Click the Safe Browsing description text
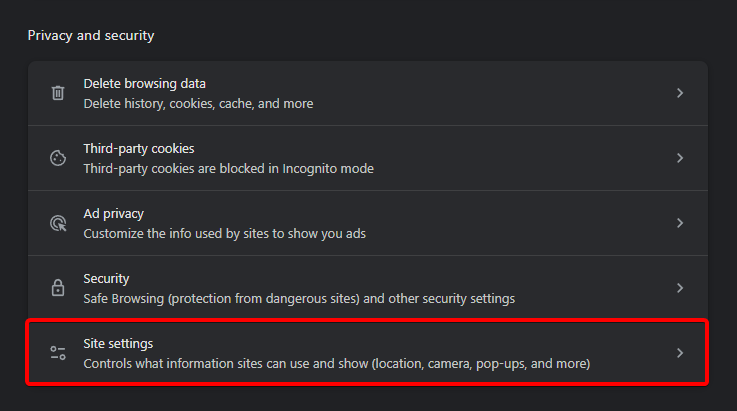This screenshot has height=411, width=737. point(299,298)
